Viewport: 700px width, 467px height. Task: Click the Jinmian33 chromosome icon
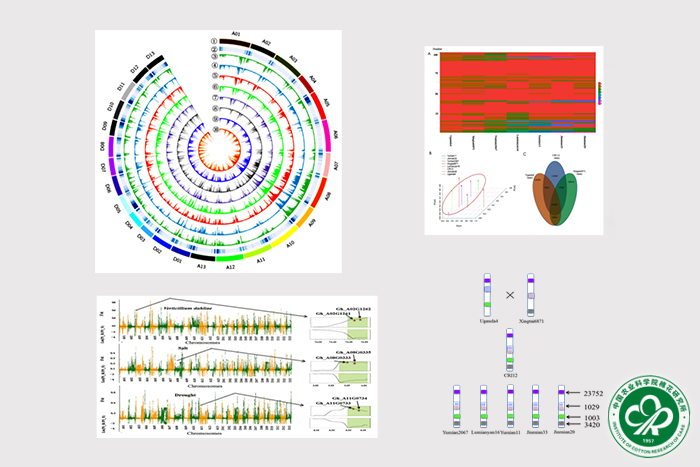coord(537,406)
